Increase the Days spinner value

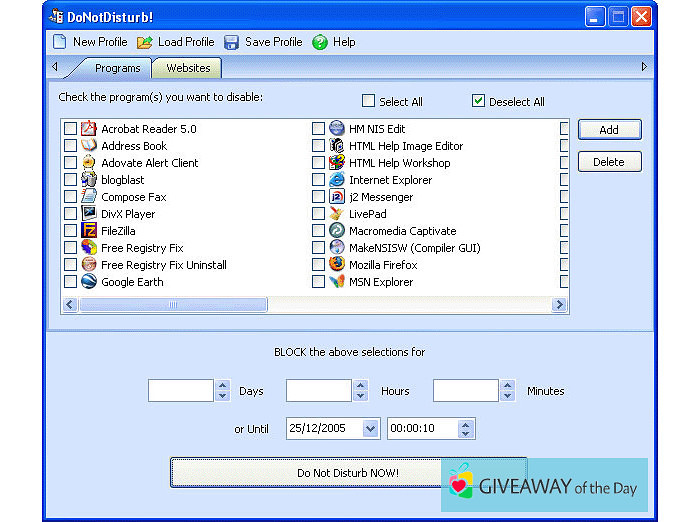[x=222, y=385]
